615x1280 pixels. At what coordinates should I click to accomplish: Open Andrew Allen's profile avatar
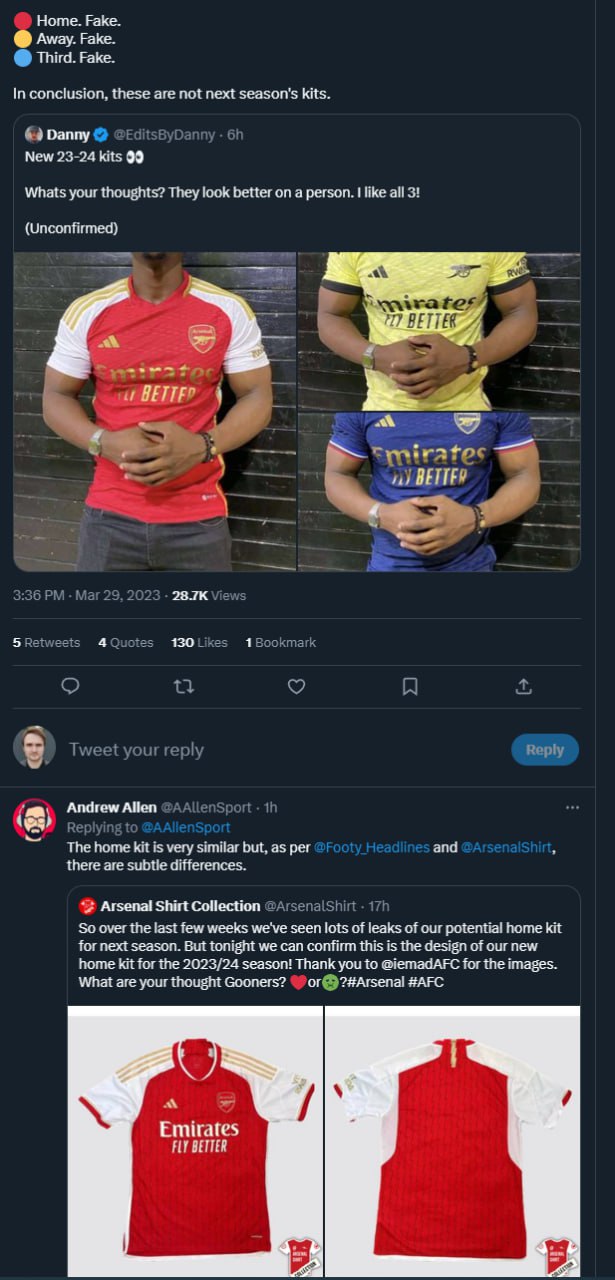point(34,820)
